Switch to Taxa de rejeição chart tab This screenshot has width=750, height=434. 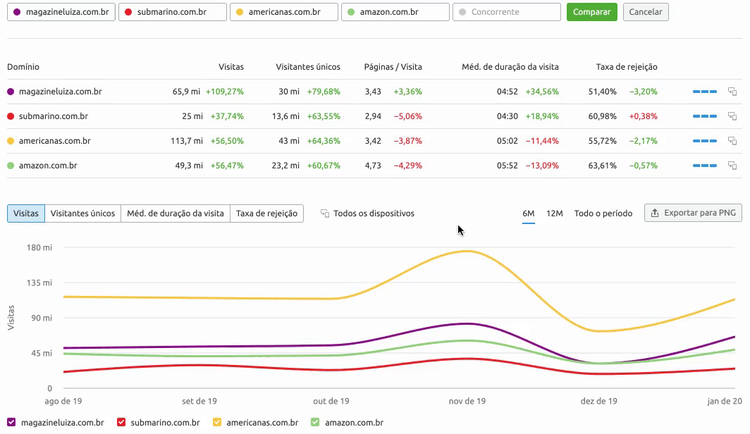pos(267,213)
